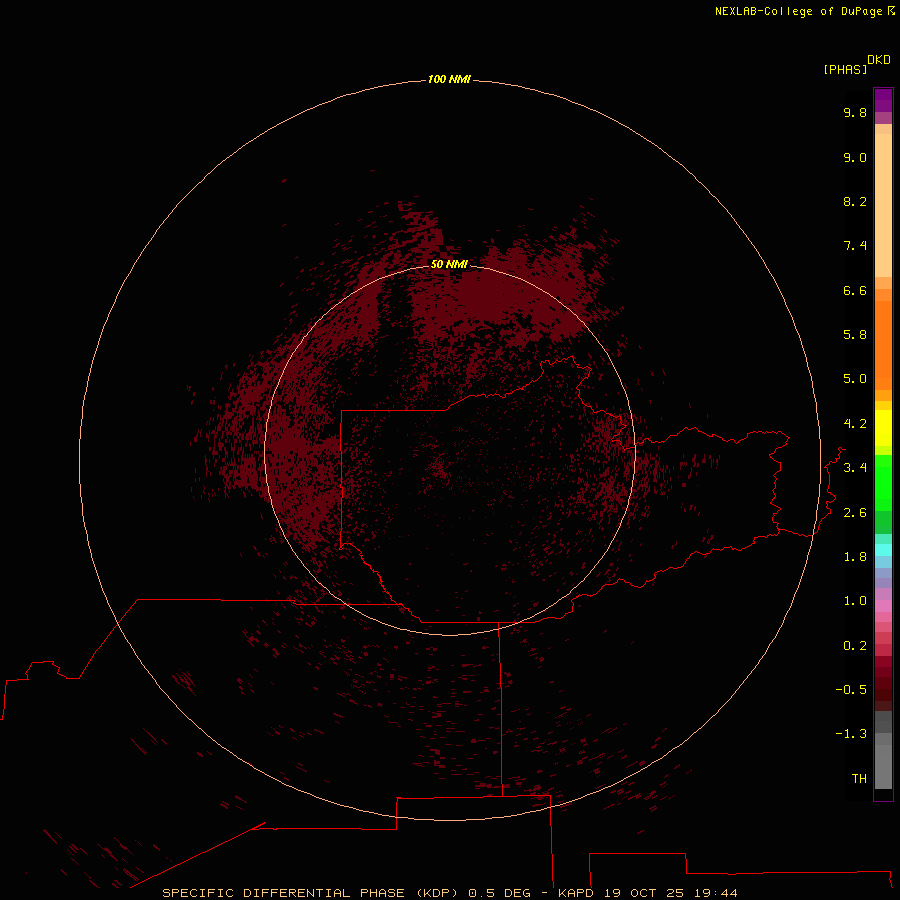Click the KAPD station identifier in caption

tap(576, 893)
